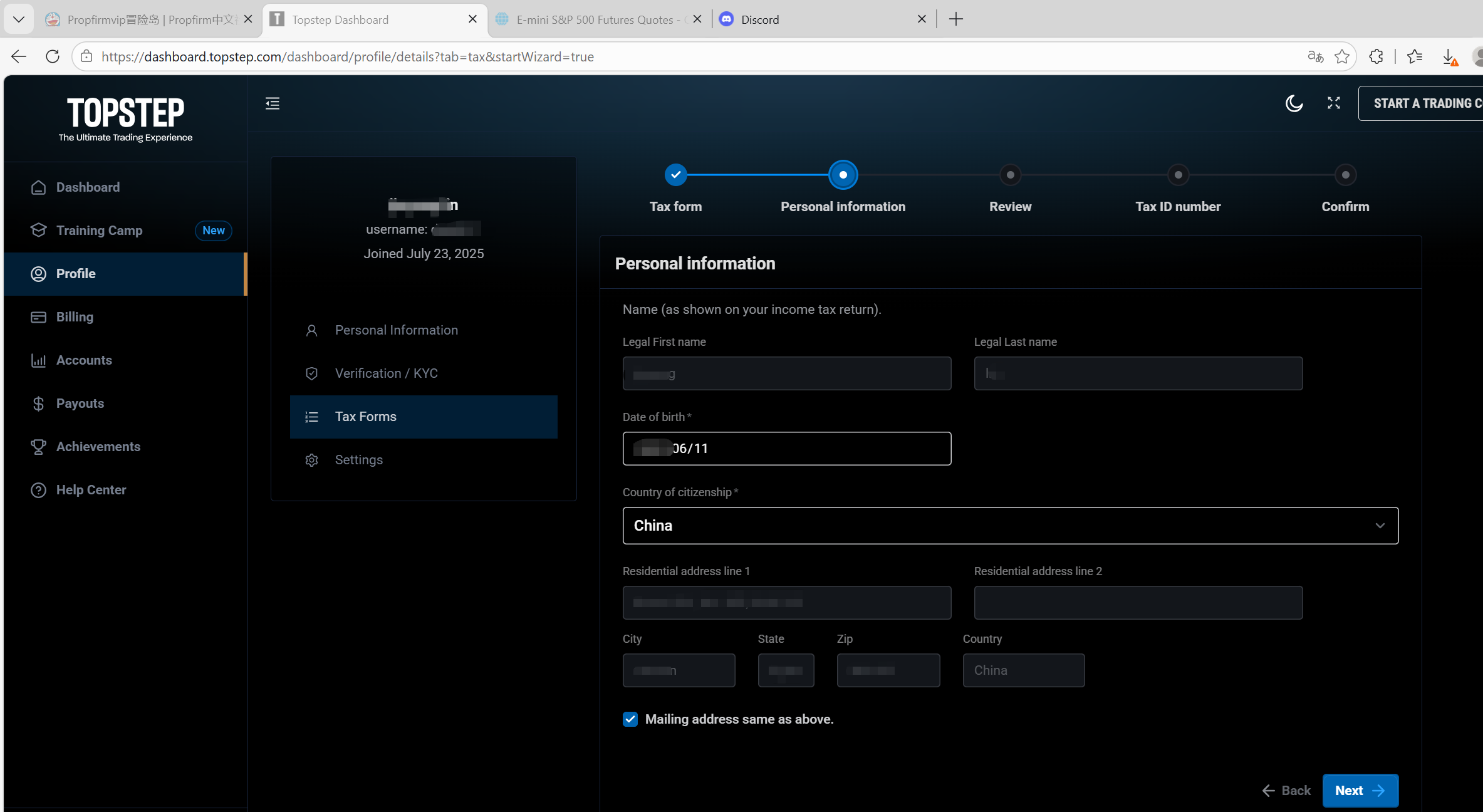Click the browser address bar URL
1483x812 pixels.
point(348,56)
